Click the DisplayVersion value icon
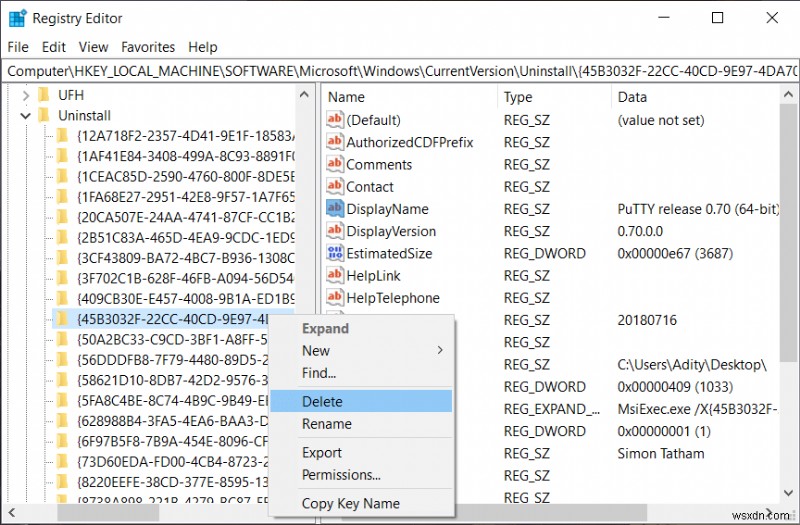800x525 pixels. click(x=335, y=230)
